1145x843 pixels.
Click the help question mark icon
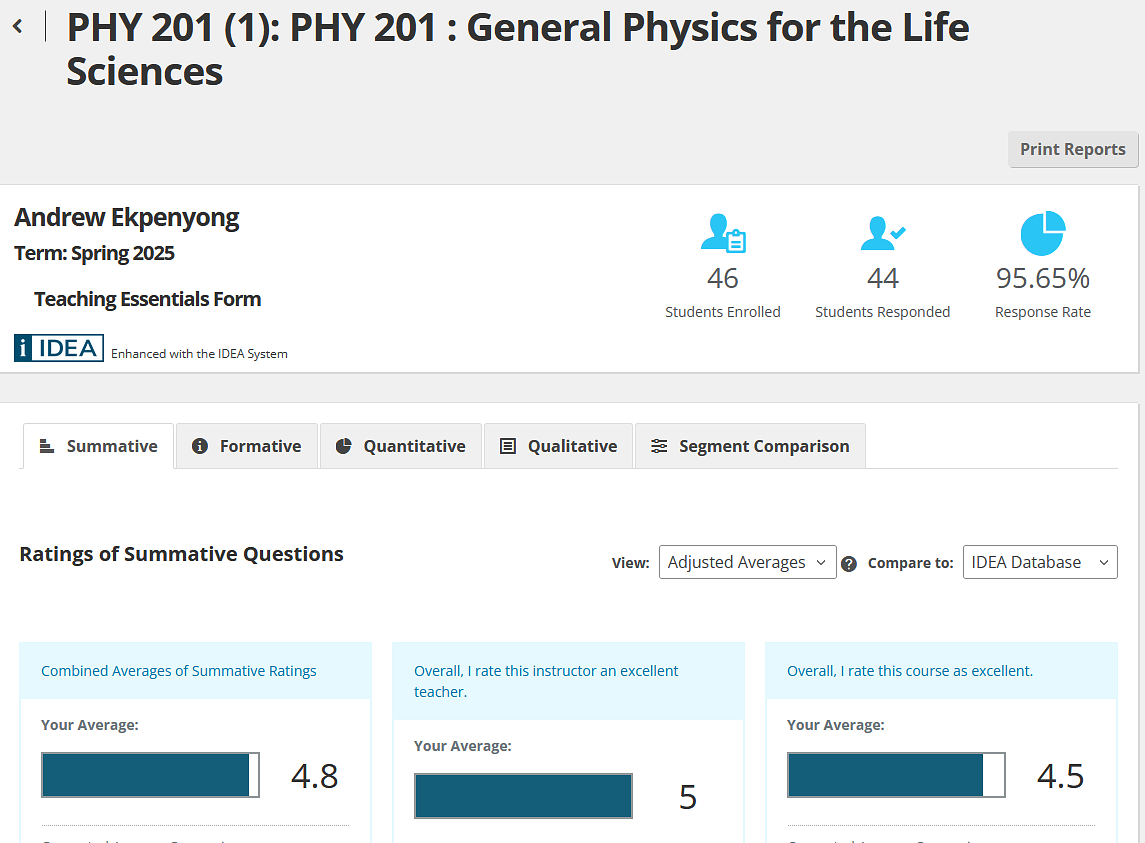849,563
